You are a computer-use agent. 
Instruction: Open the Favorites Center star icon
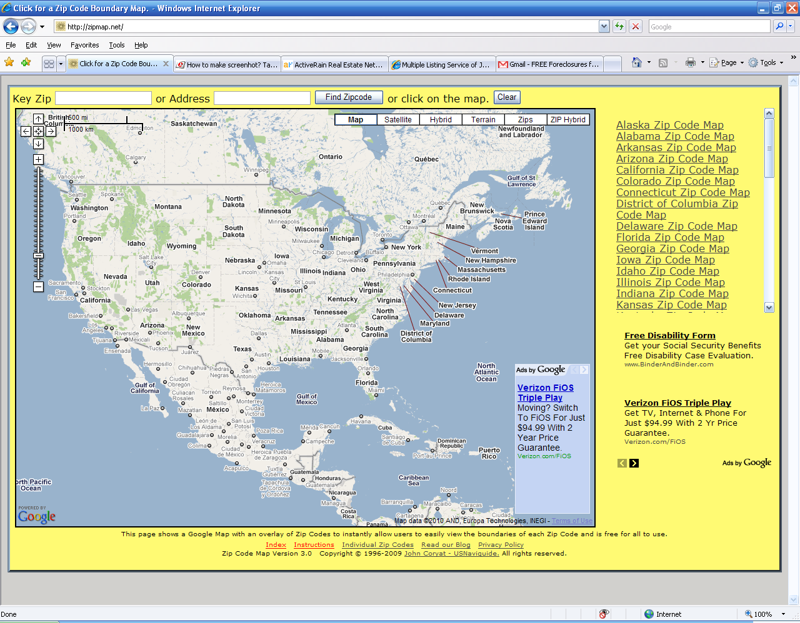9,62
